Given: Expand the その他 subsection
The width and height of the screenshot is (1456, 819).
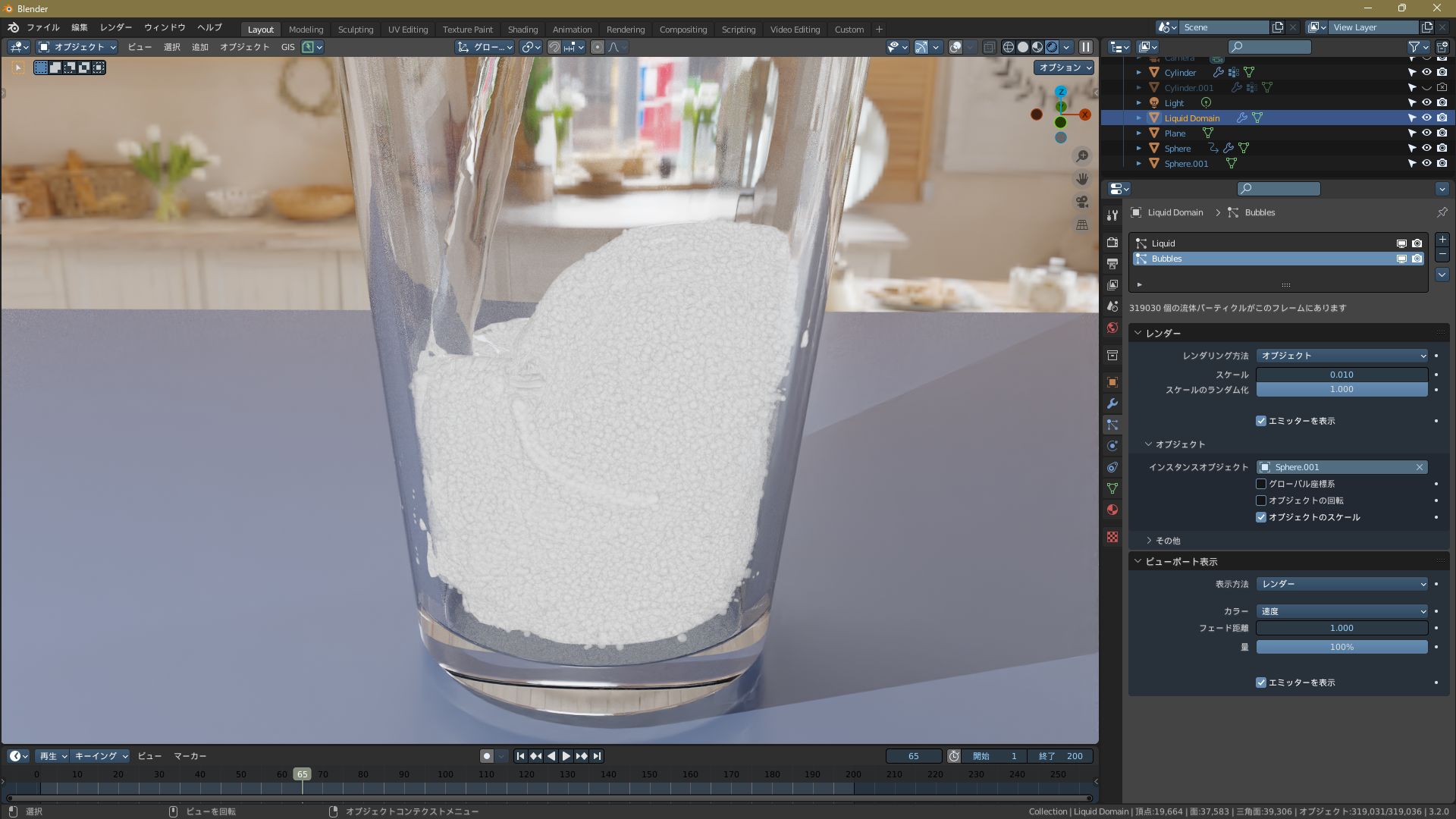Looking at the screenshot, I should point(1167,541).
